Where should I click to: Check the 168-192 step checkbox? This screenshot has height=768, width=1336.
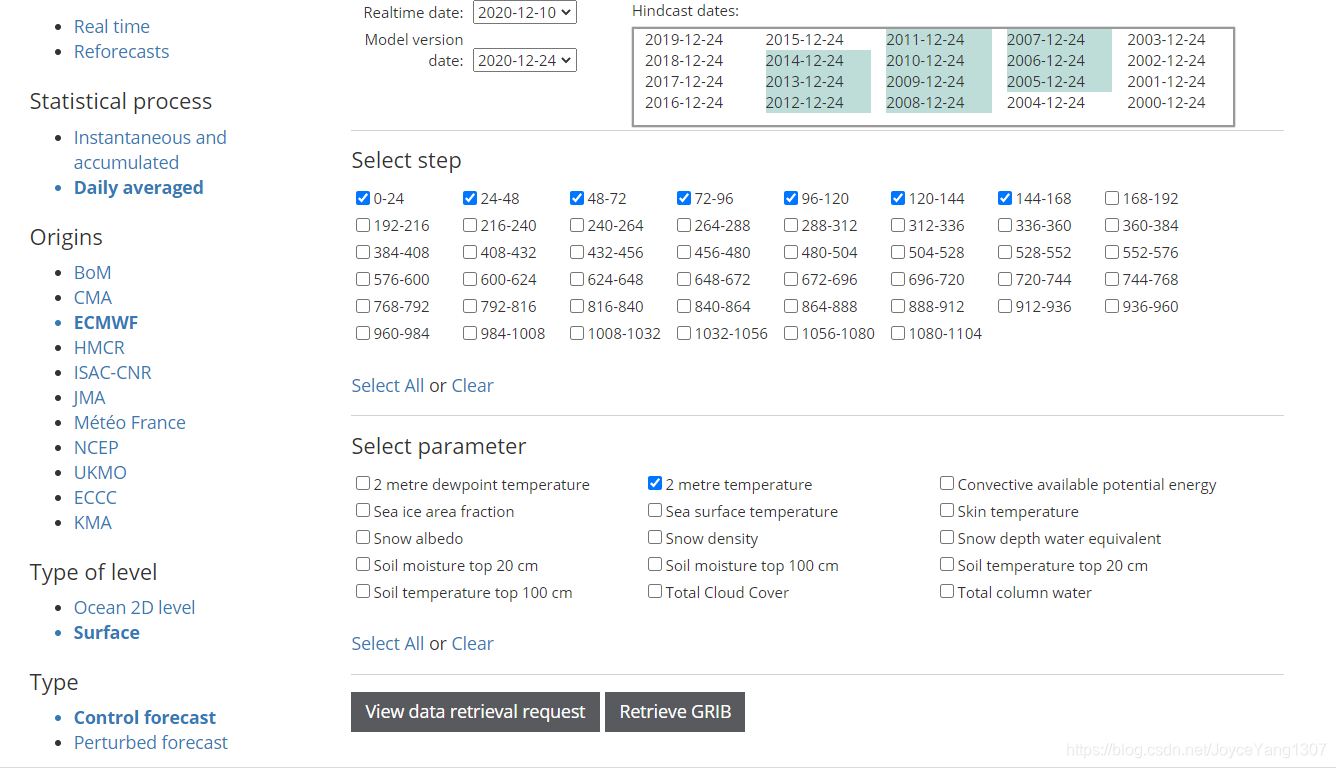pyautogui.click(x=1111, y=198)
